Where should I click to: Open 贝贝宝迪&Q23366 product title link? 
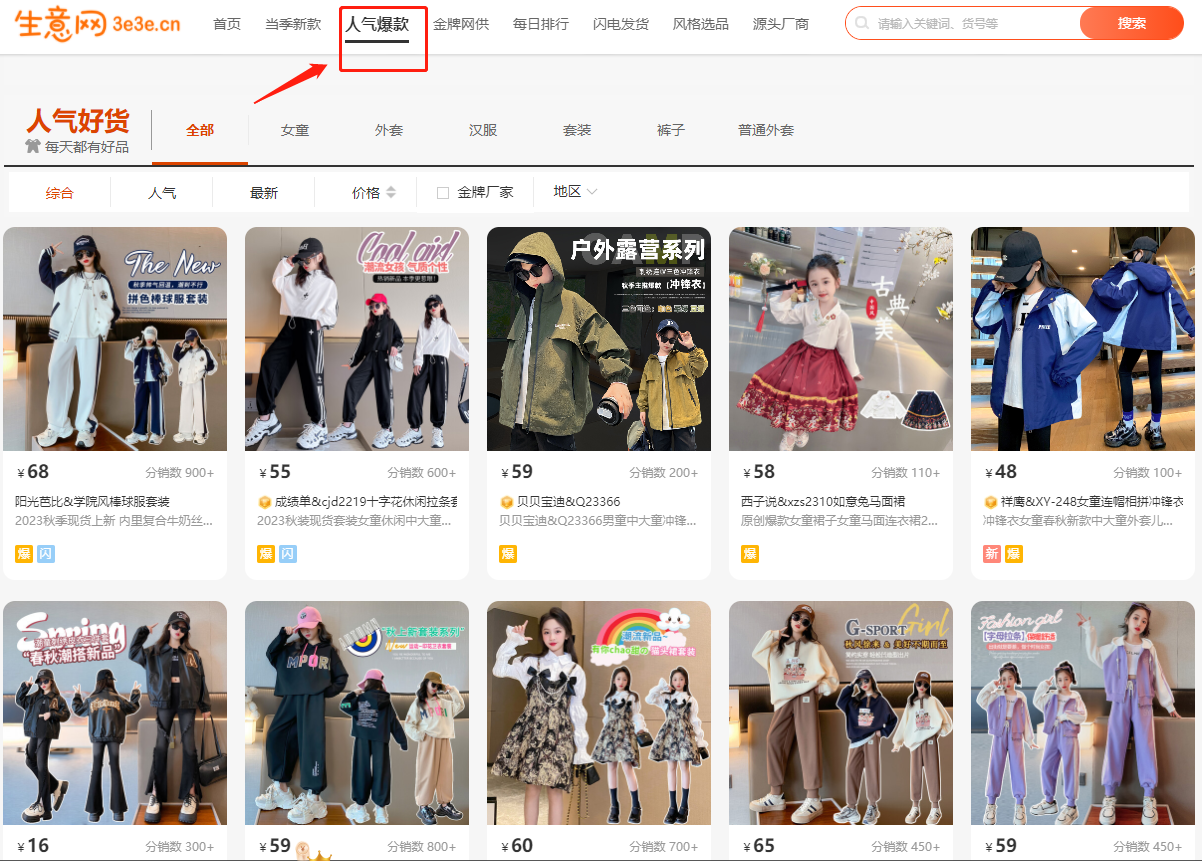(x=568, y=502)
